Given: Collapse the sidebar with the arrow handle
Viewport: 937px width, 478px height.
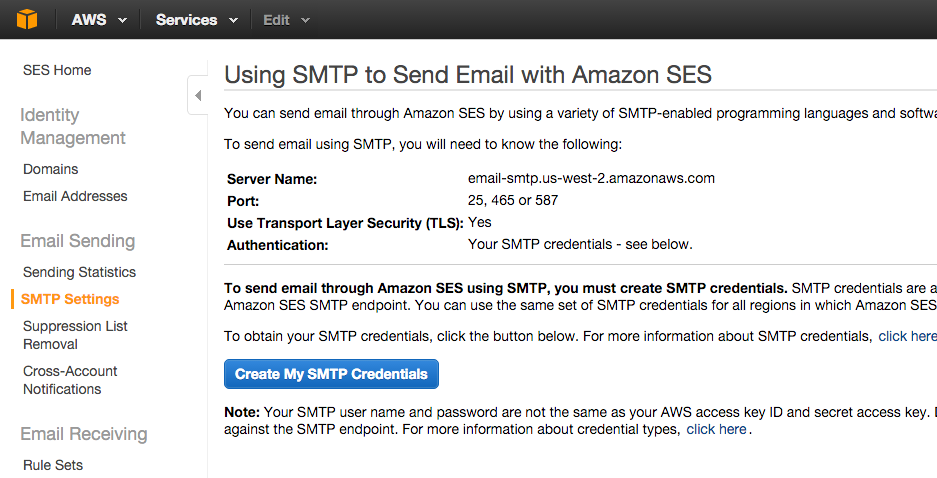Looking at the screenshot, I should click(198, 95).
